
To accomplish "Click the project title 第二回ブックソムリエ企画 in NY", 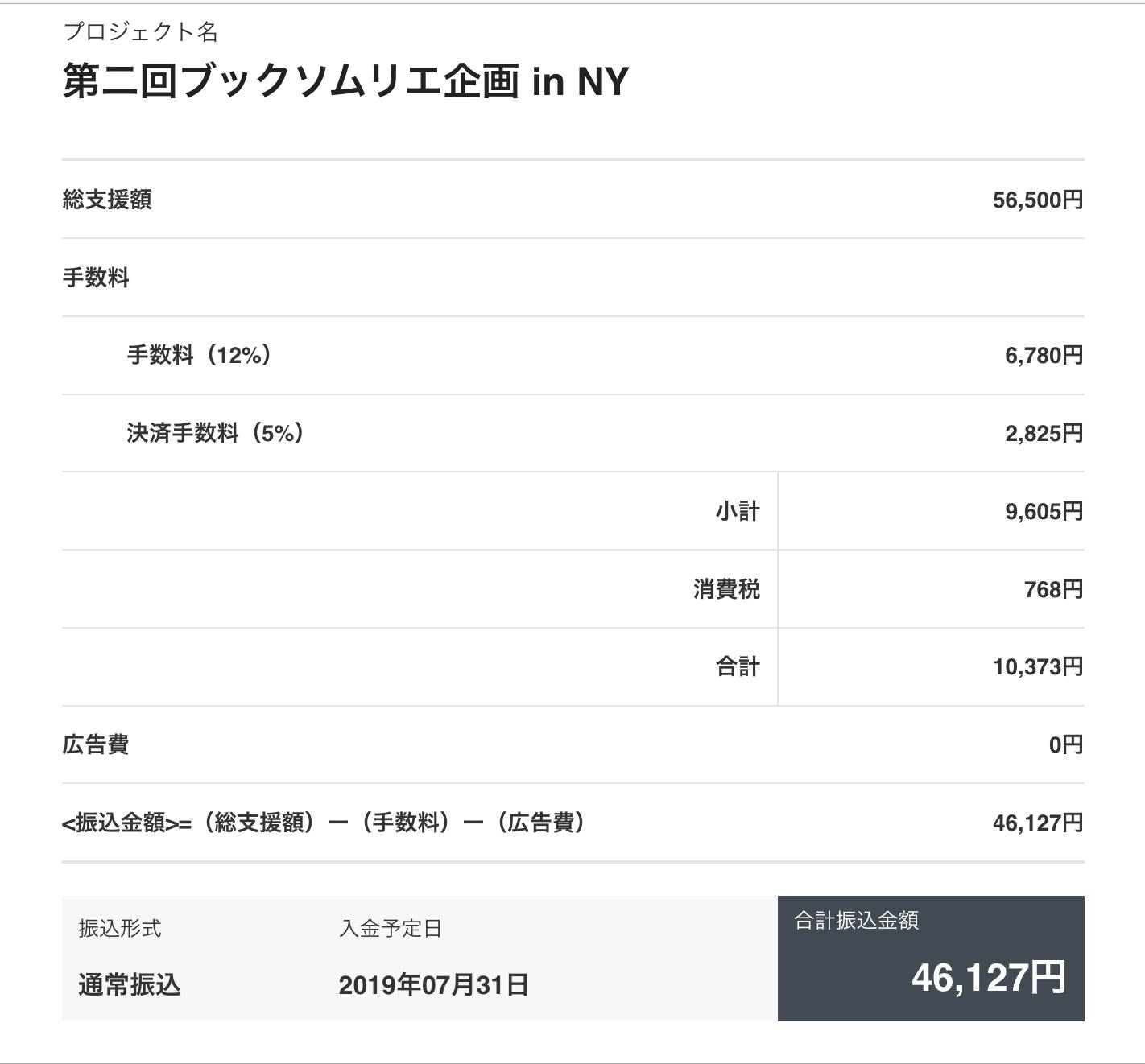I will pos(345,82).
